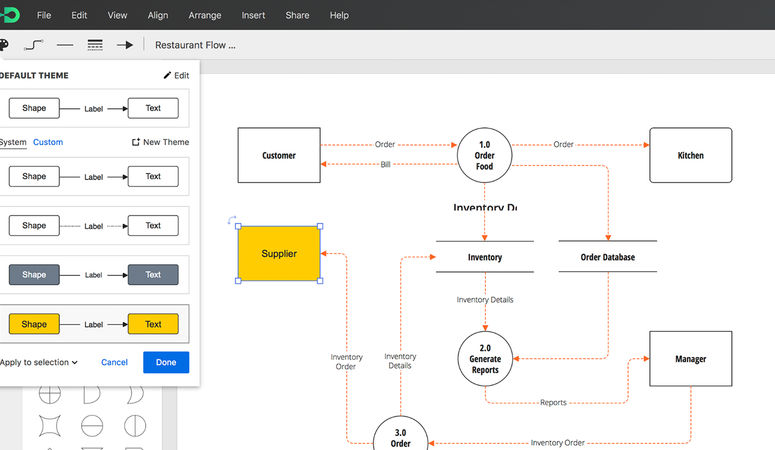Select the Customer rectangle
Image resolution: width=775 pixels, height=450 pixels.
[279, 155]
